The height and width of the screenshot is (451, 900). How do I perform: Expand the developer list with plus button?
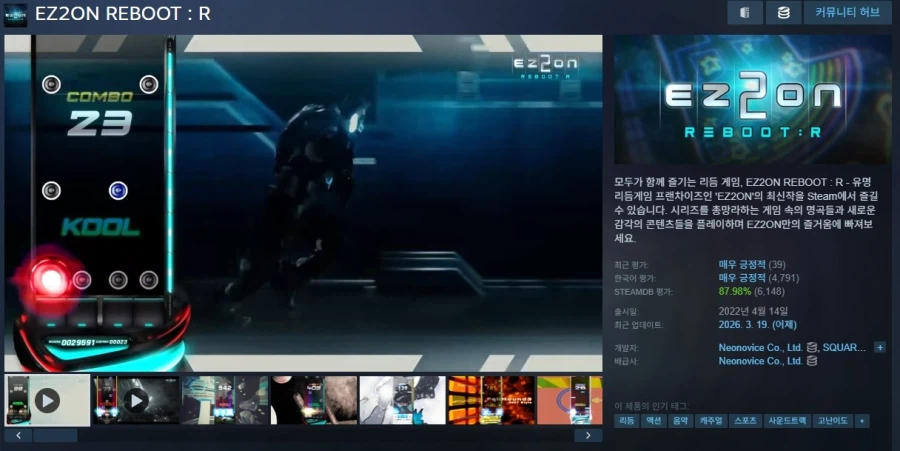(880, 347)
